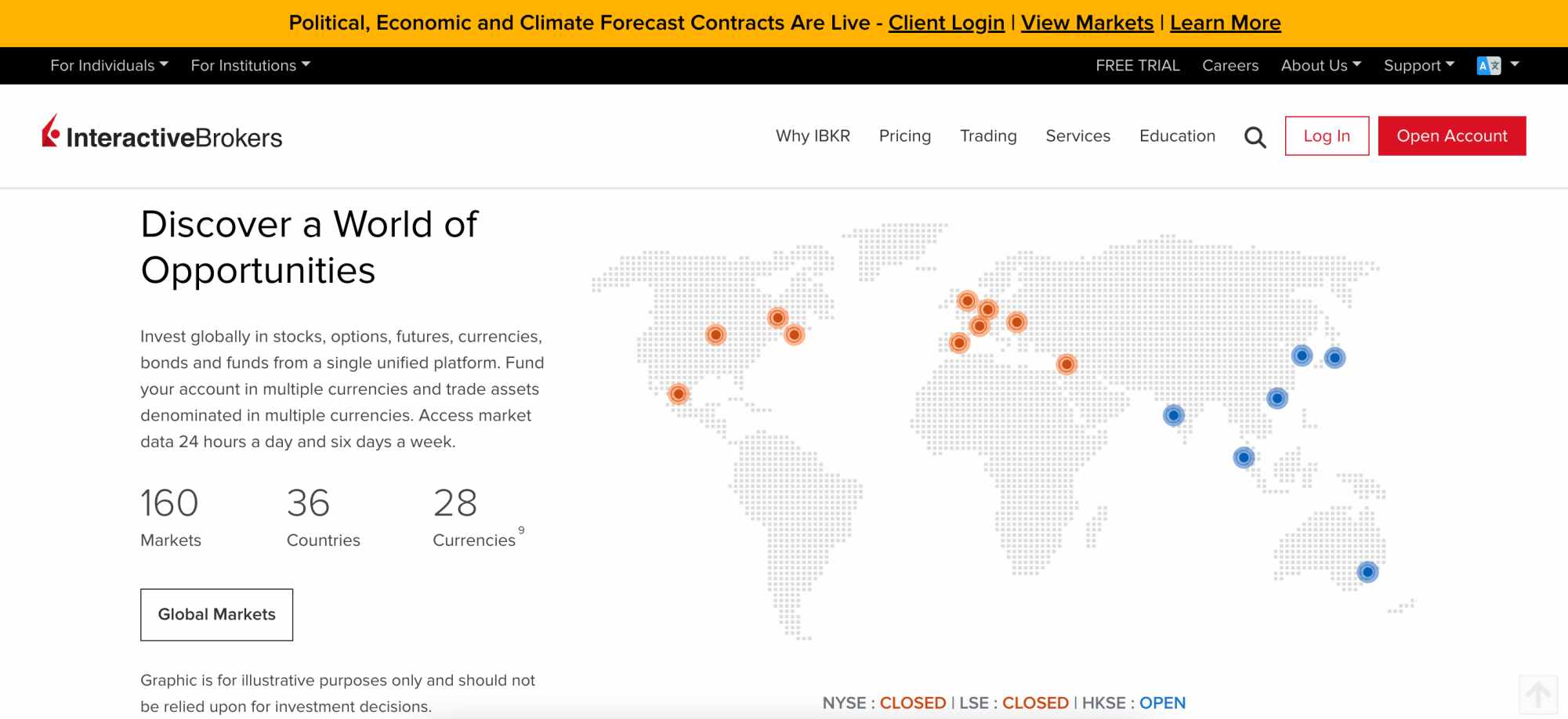Select blue market dot in Australia
The height and width of the screenshot is (719, 1568).
pyautogui.click(x=1367, y=572)
